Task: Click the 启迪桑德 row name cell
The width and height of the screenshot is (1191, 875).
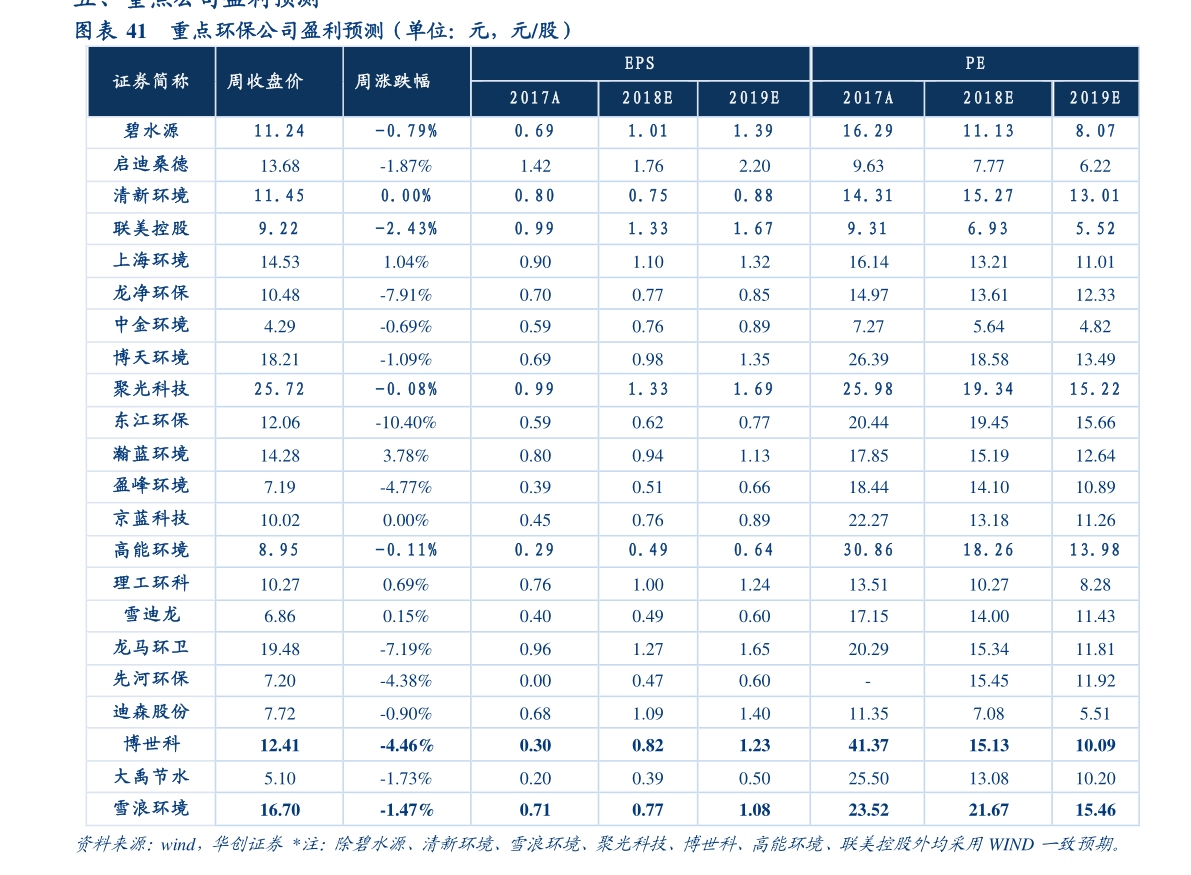Action: (150, 164)
